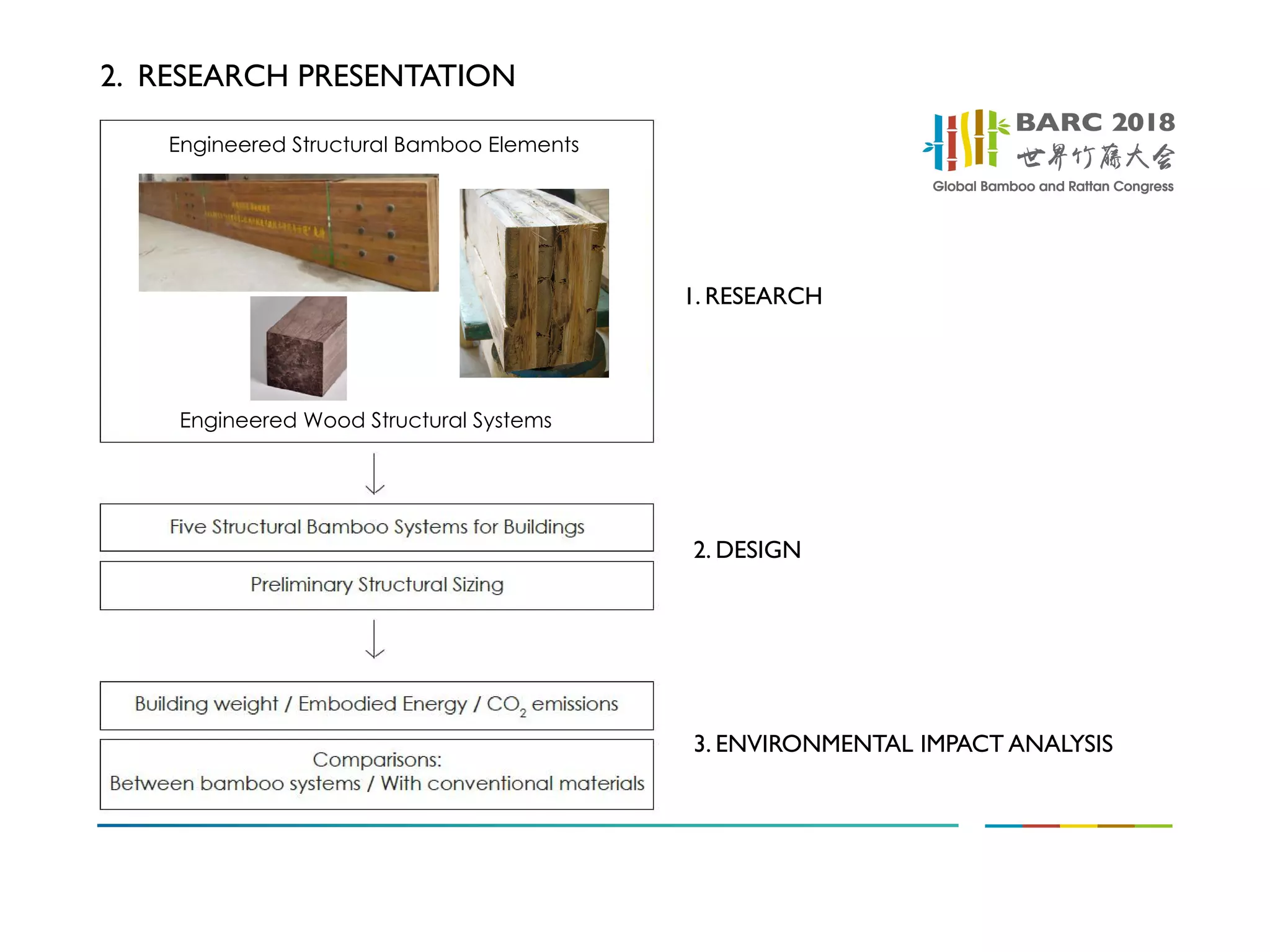Screen dimensions: 1270x952
Task: Select the long bamboo beam photo
Action: 288,232
